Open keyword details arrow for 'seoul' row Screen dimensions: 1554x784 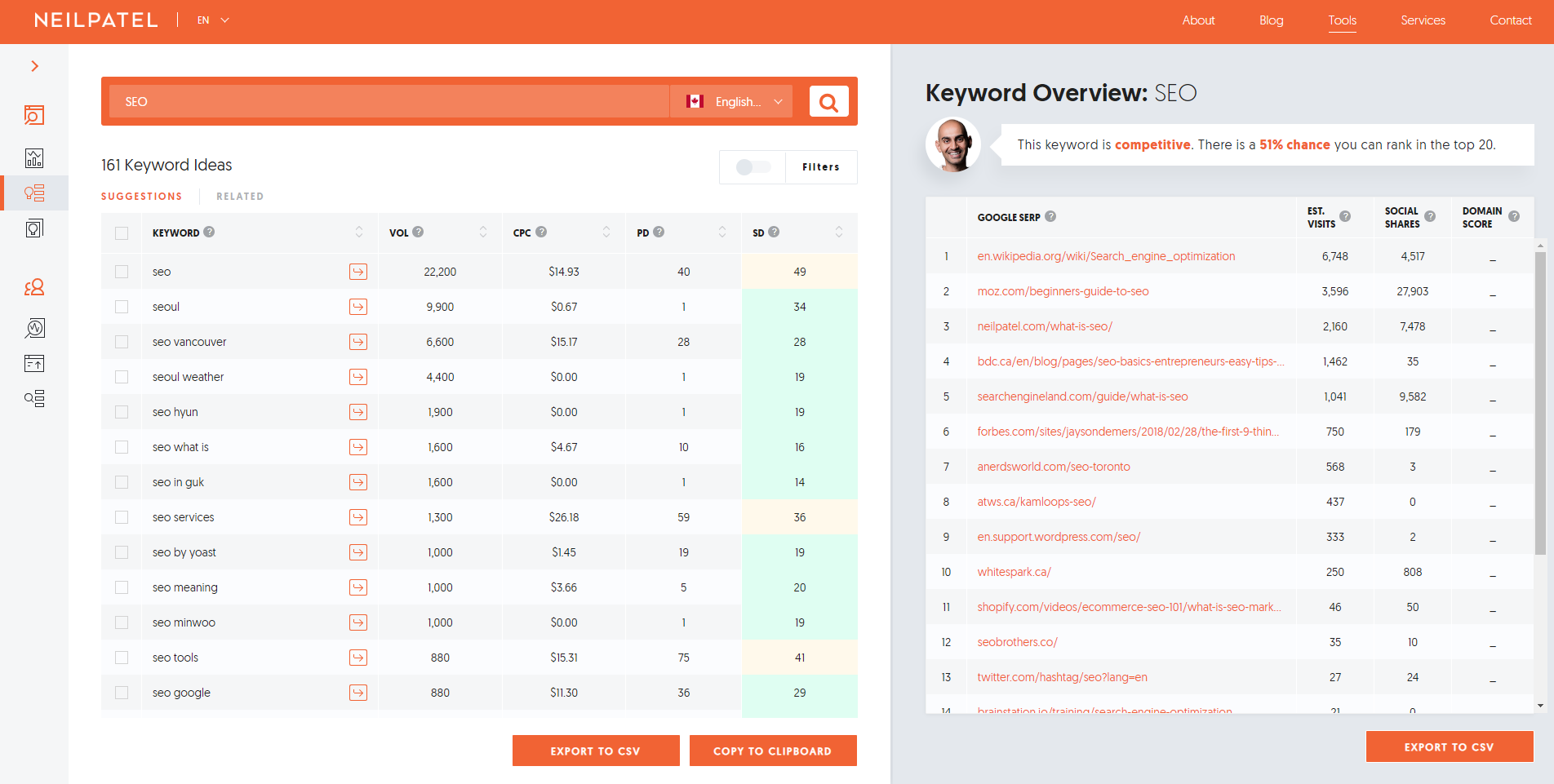358,307
